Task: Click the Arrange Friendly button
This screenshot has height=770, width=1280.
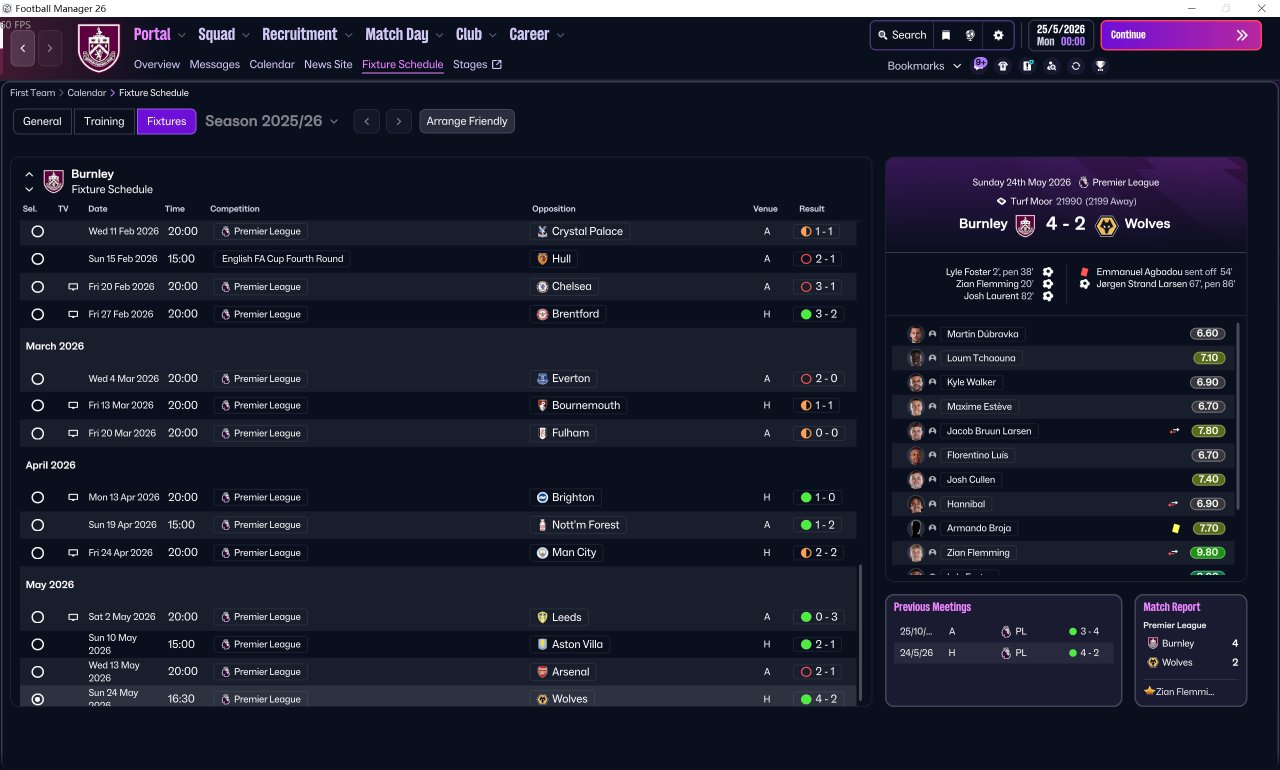Action: pos(467,121)
